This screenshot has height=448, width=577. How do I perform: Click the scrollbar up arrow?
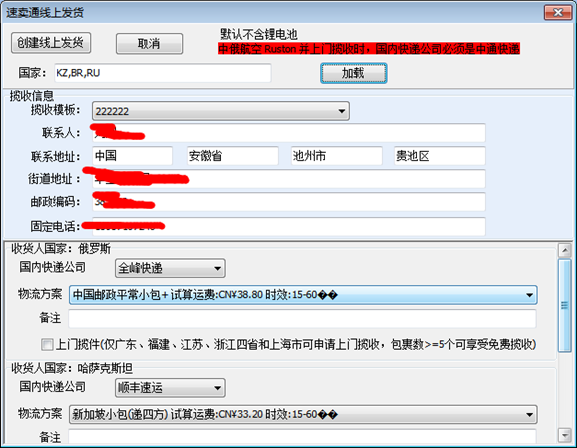coord(564,250)
